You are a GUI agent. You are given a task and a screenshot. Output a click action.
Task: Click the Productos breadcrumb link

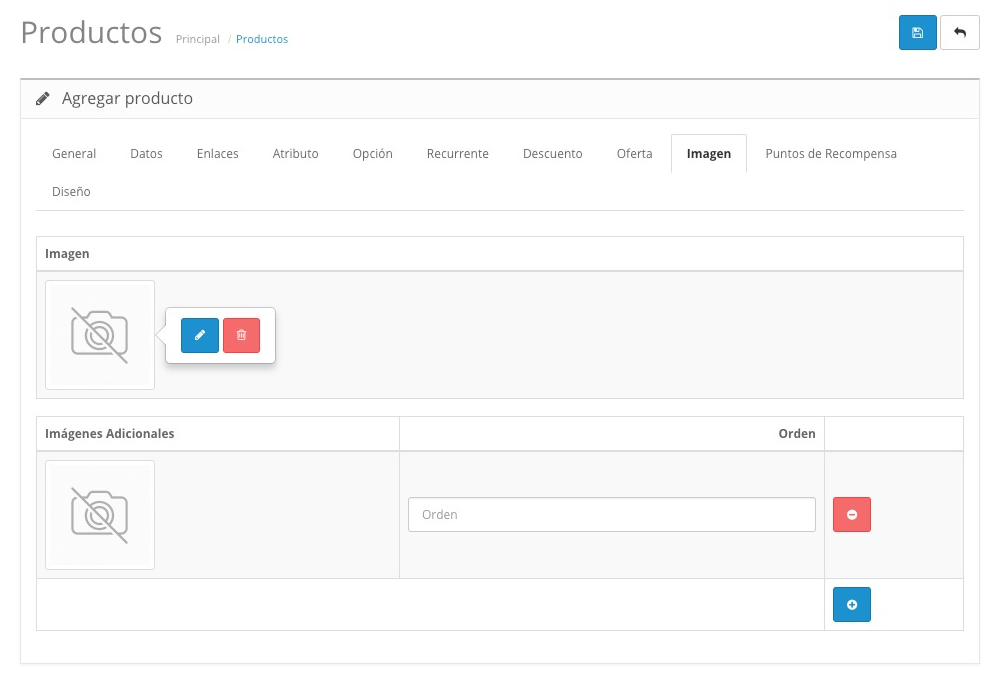[262, 39]
